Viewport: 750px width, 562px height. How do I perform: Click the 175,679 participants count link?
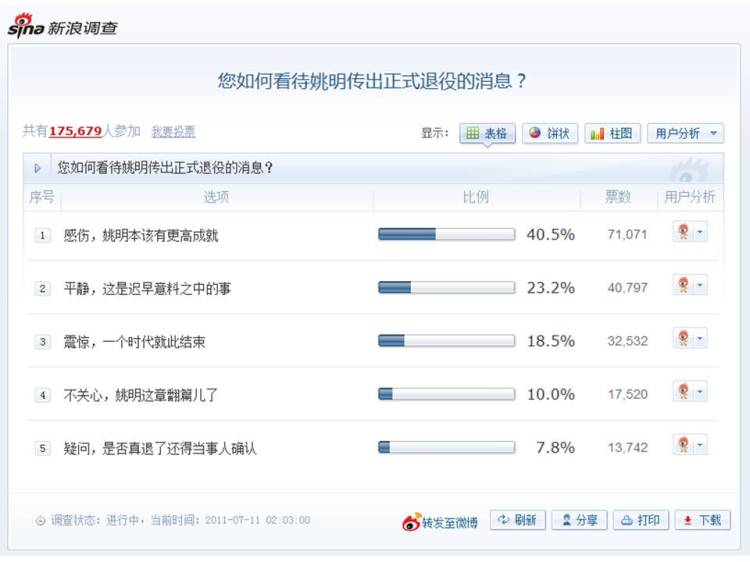[75, 131]
